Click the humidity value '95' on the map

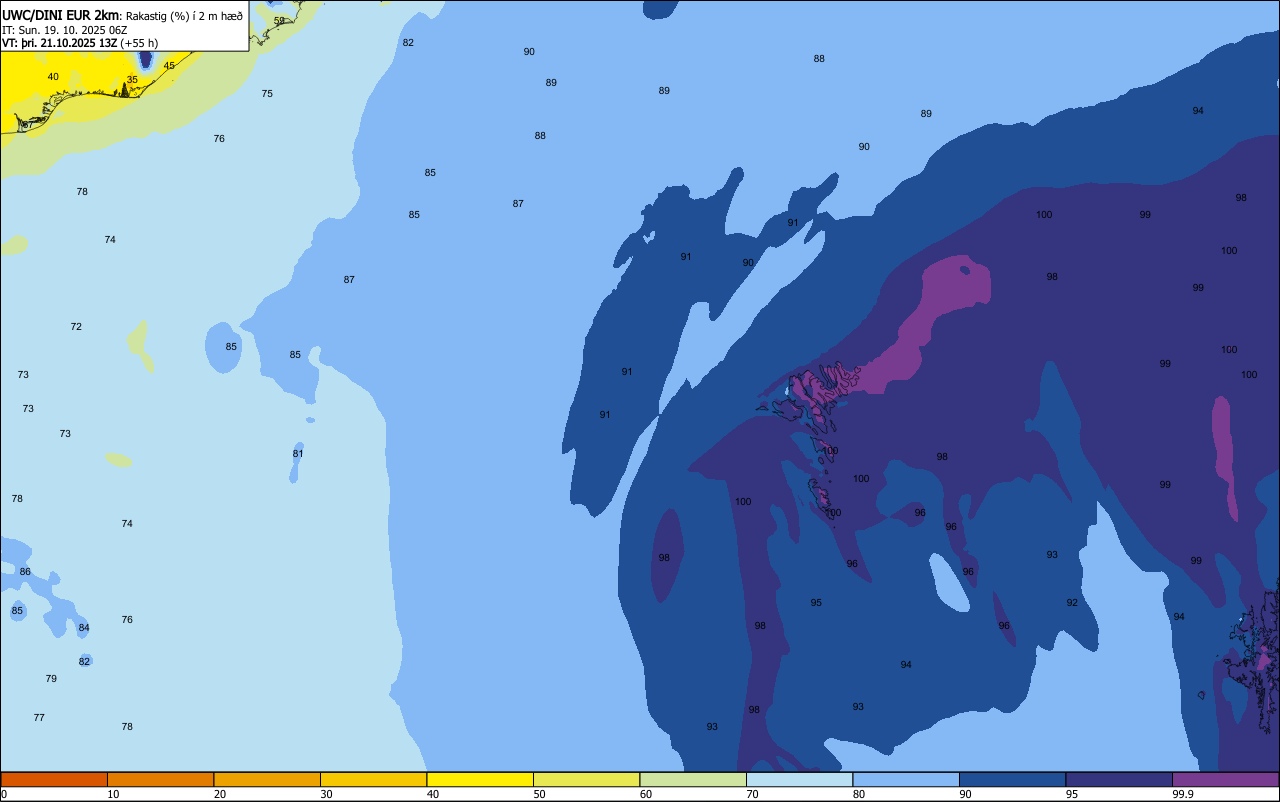(x=816, y=603)
